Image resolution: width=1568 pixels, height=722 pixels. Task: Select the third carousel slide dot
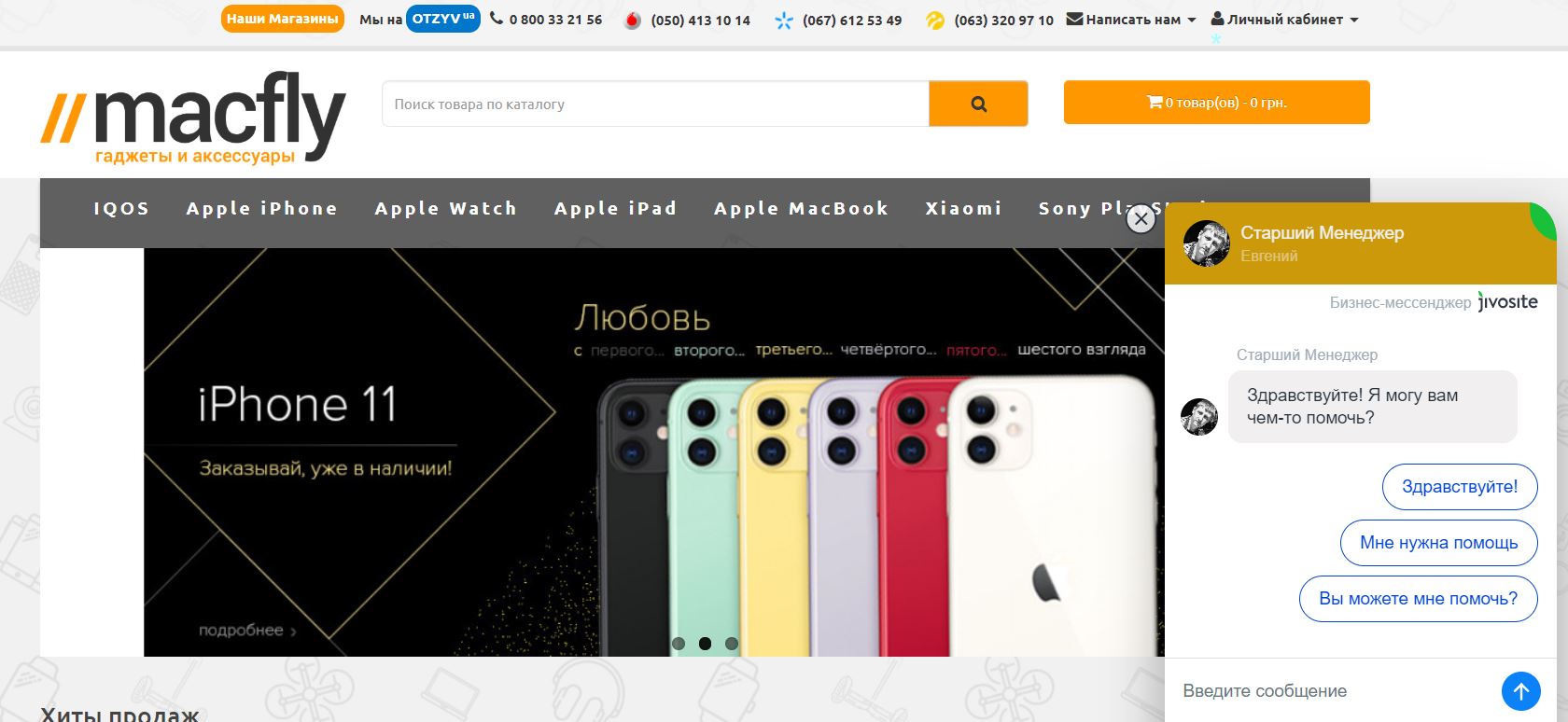[732, 644]
